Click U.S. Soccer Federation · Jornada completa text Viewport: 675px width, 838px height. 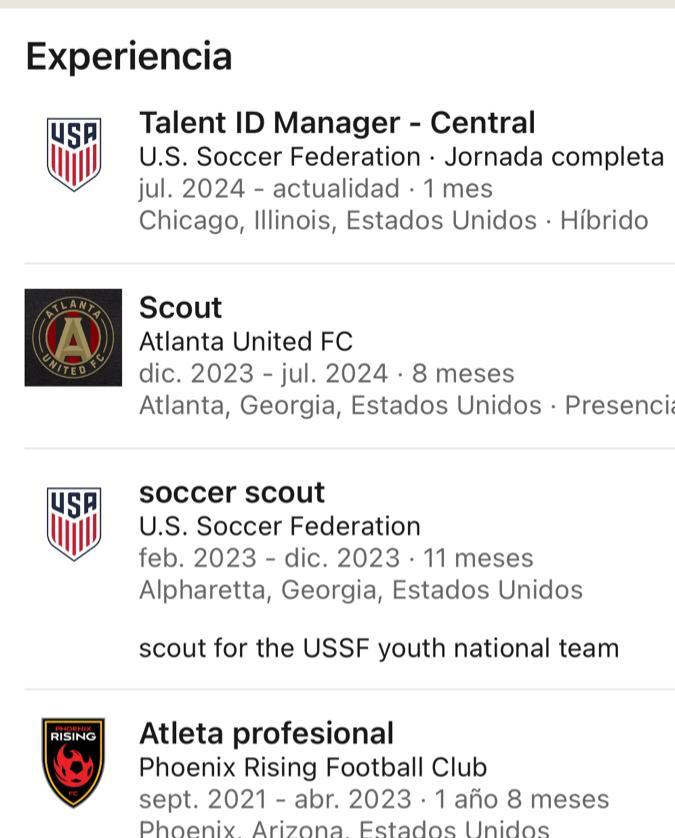pyautogui.click(x=401, y=157)
